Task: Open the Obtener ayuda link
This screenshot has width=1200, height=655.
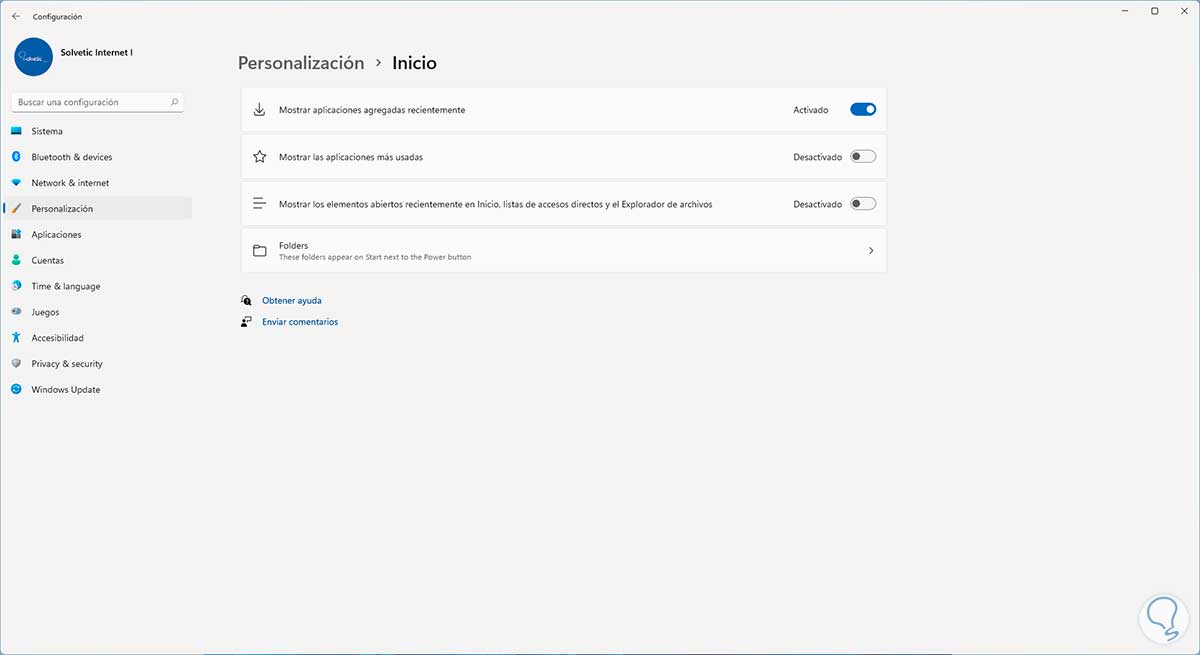Action: [292, 300]
